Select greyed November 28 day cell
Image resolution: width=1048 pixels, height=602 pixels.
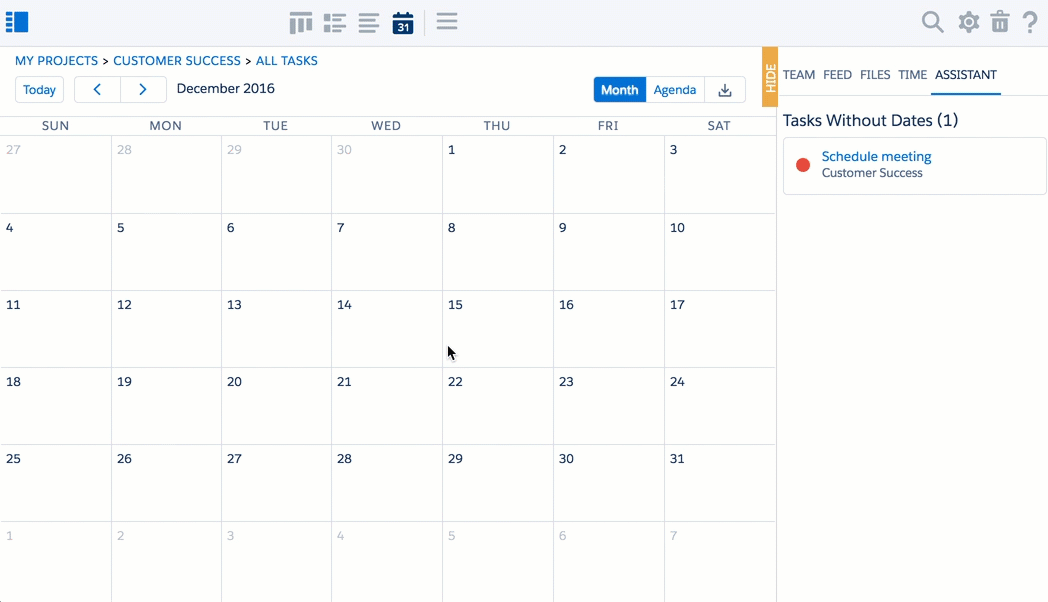(166, 175)
